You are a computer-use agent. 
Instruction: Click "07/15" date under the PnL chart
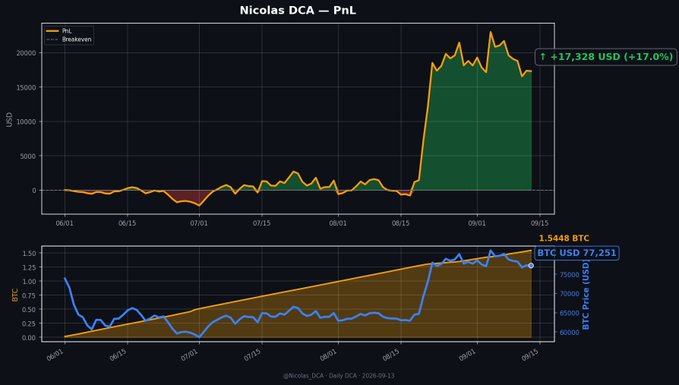pyautogui.click(x=262, y=223)
